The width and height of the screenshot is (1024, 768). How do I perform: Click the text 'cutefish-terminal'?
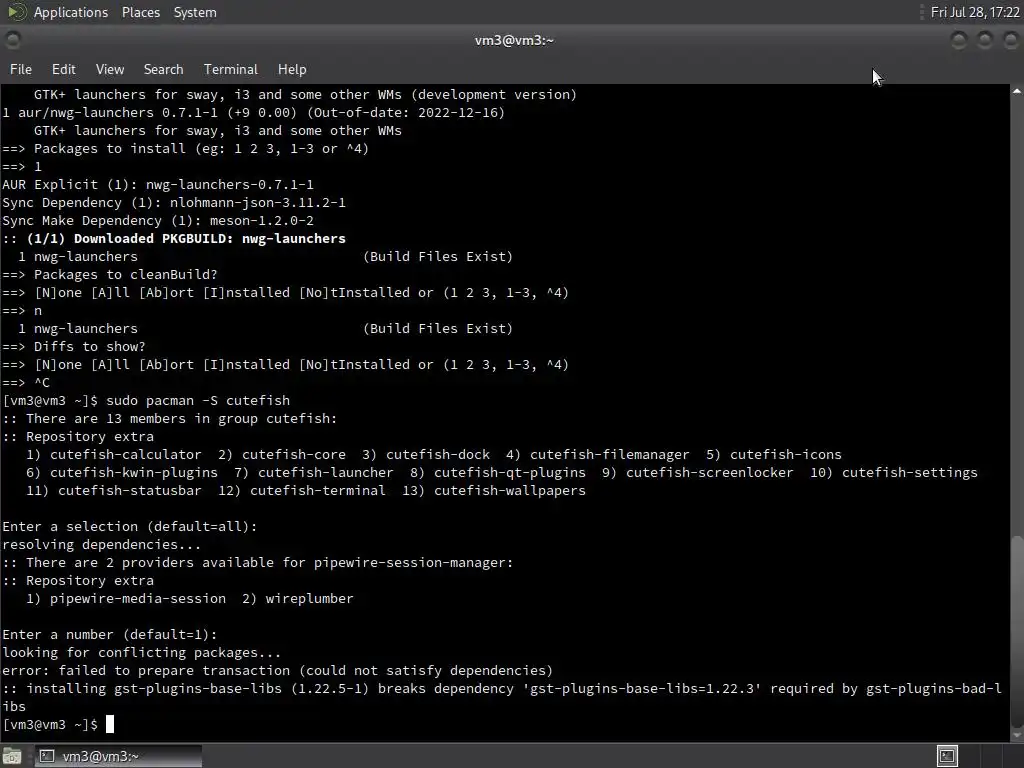[317, 490]
